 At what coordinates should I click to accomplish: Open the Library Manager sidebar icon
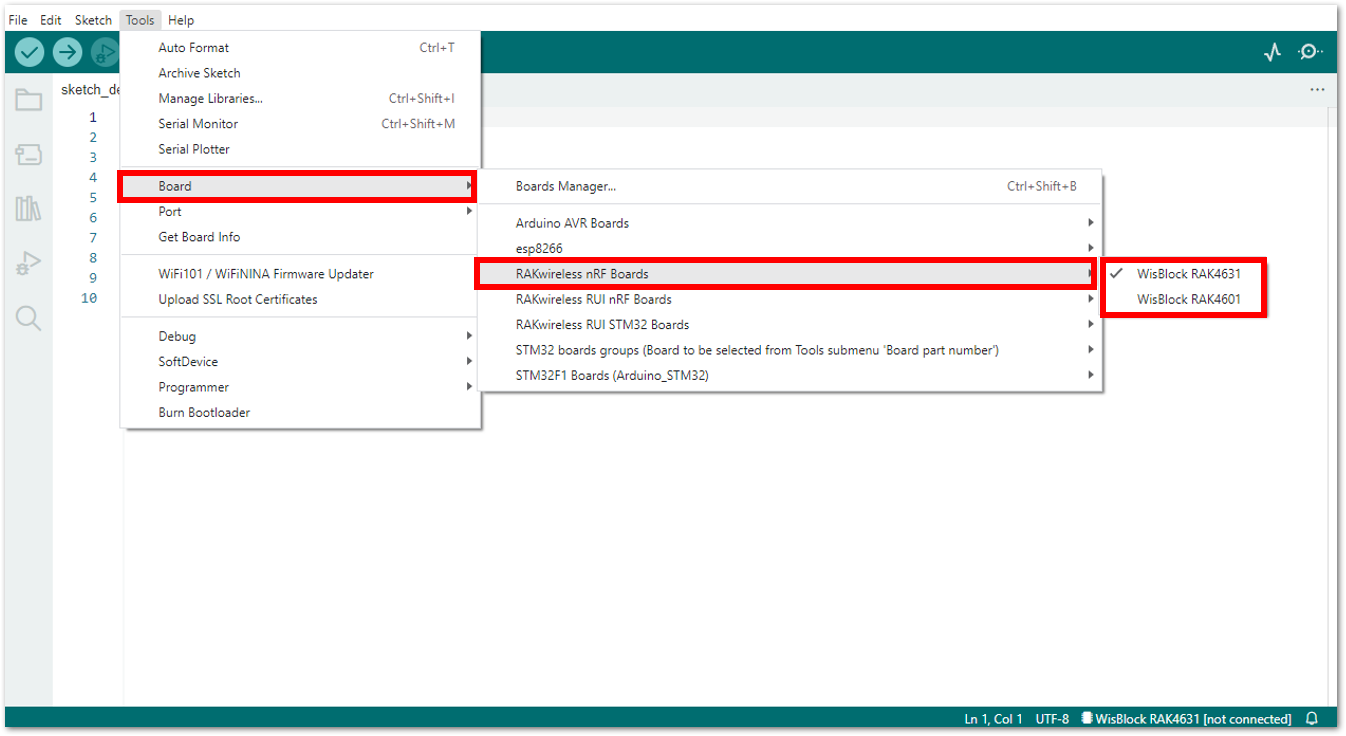(28, 208)
